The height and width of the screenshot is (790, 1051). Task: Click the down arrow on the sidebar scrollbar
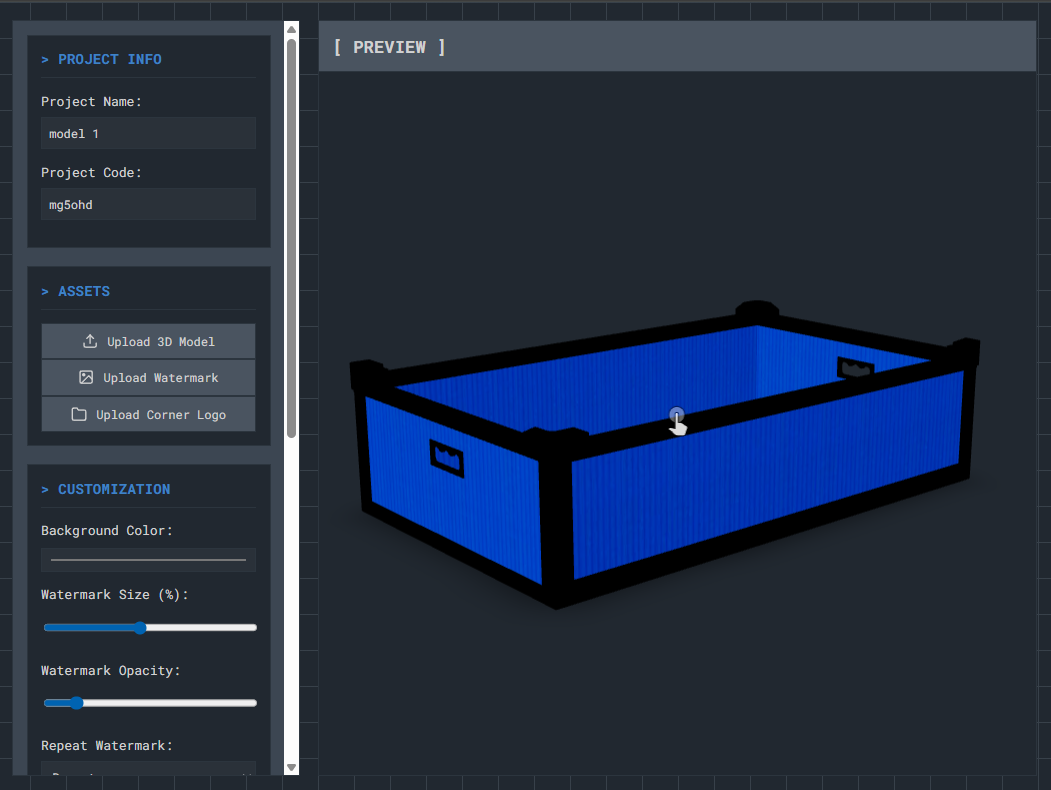click(x=291, y=766)
